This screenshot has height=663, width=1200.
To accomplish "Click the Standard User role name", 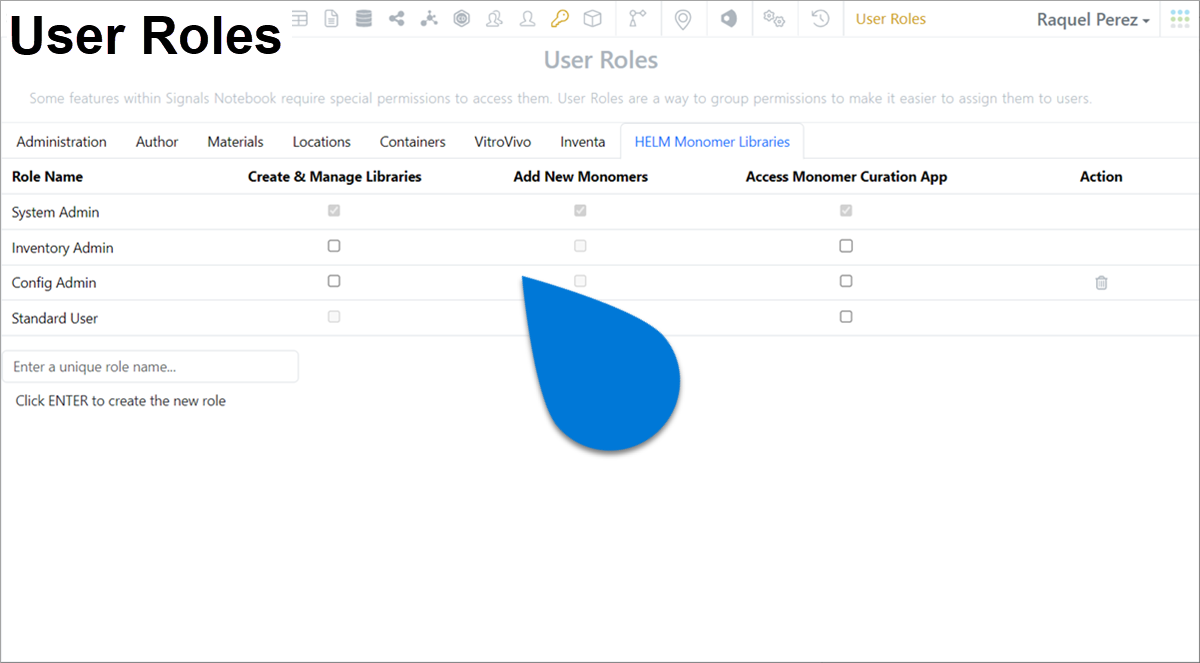I will [55, 318].
